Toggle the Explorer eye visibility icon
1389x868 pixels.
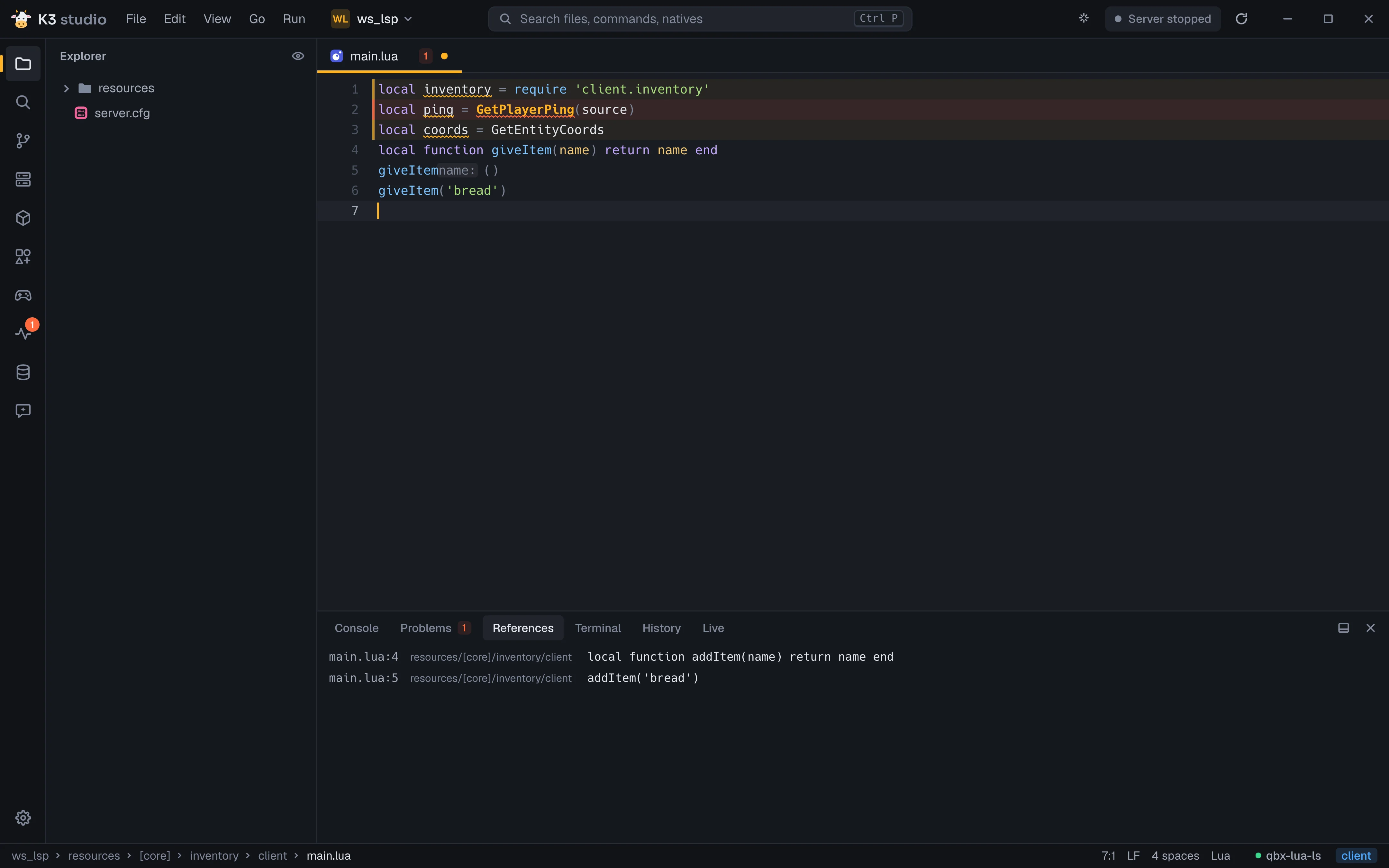click(298, 56)
